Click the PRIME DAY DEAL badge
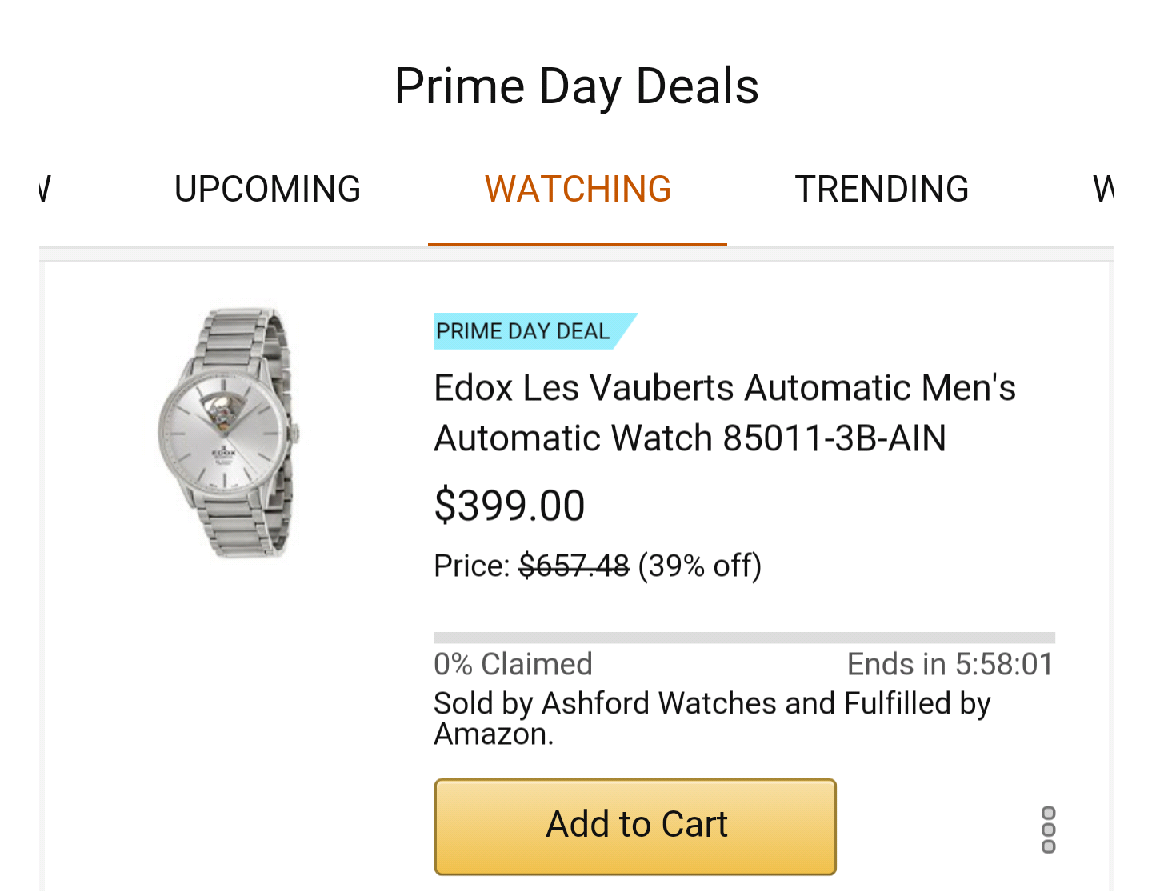This screenshot has height=891, width=1152. pos(524,331)
